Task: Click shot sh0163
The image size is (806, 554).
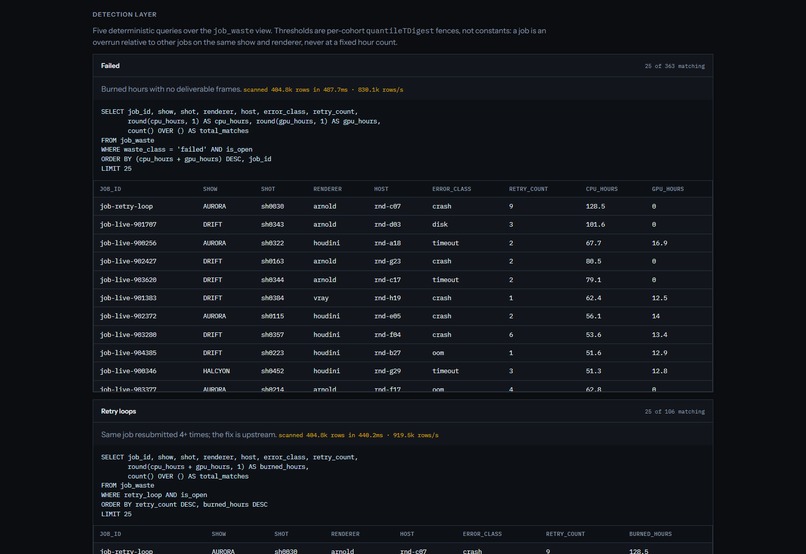Action: (x=272, y=261)
